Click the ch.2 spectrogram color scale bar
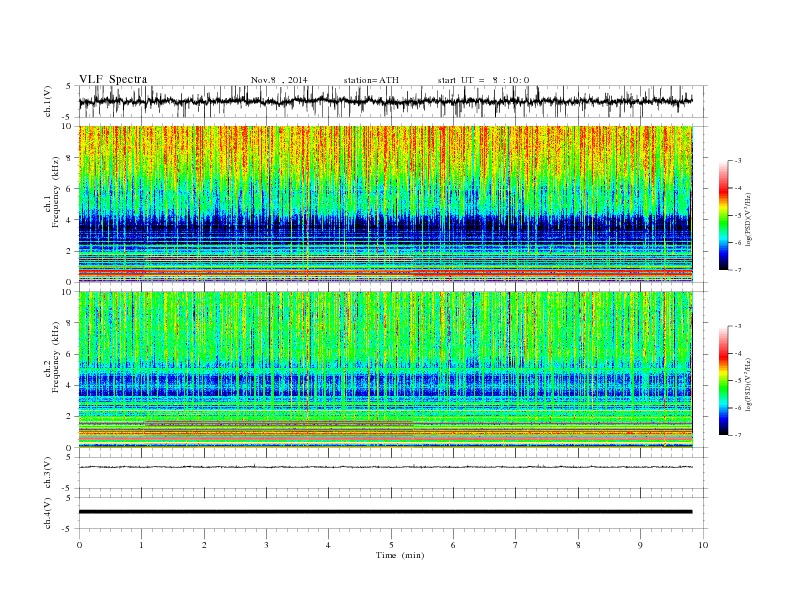Screen dimensions: 792x612 point(723,380)
